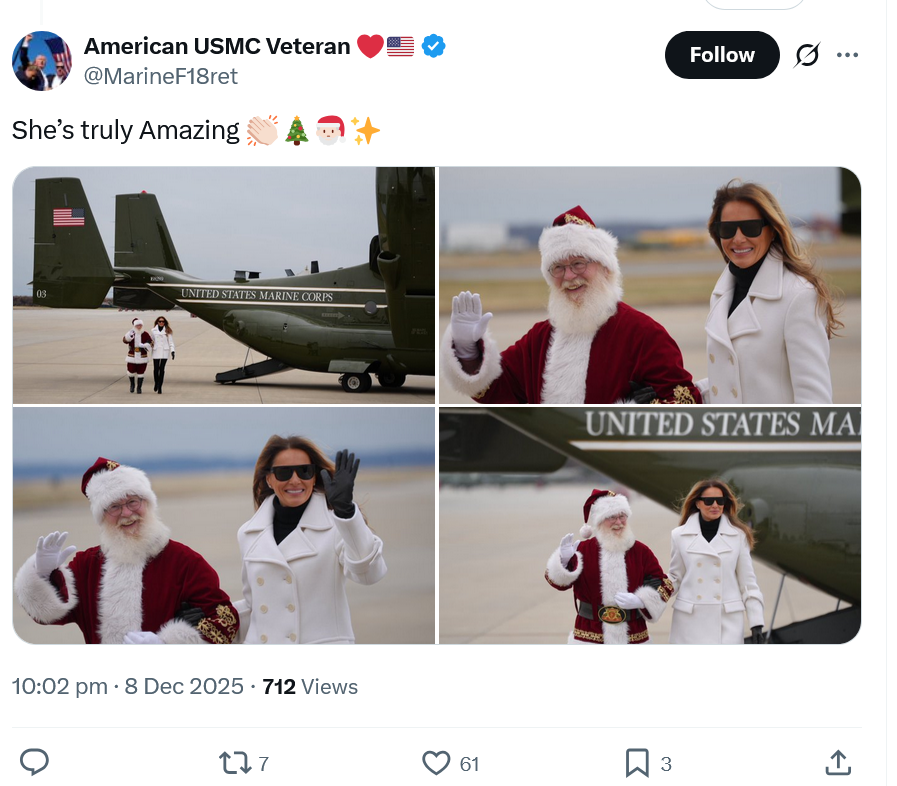Open the author's profile avatar
The width and height of the screenshot is (897, 786).
(x=41, y=60)
